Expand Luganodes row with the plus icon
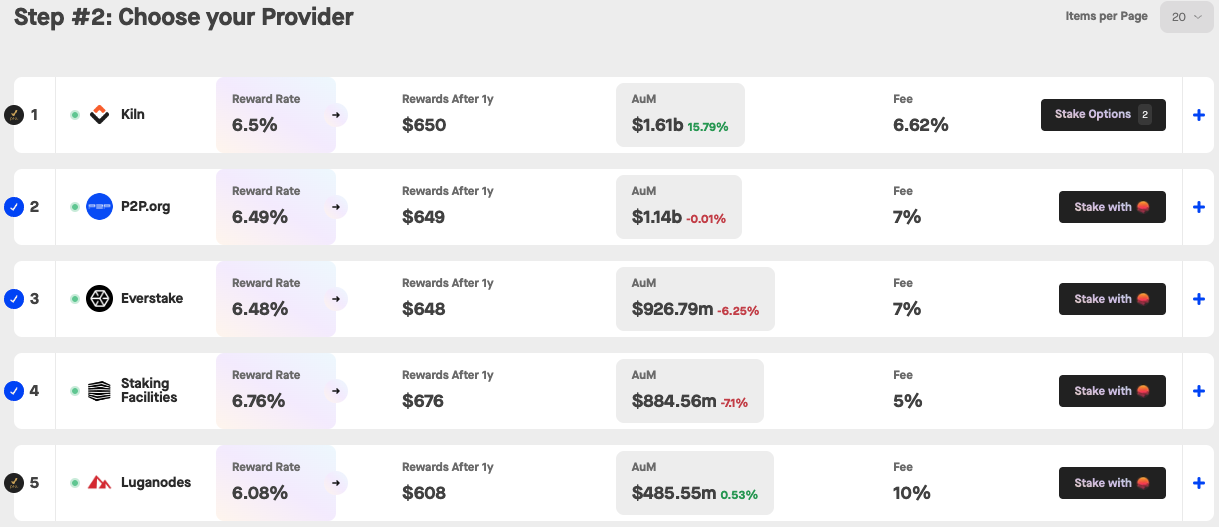 pos(1199,483)
